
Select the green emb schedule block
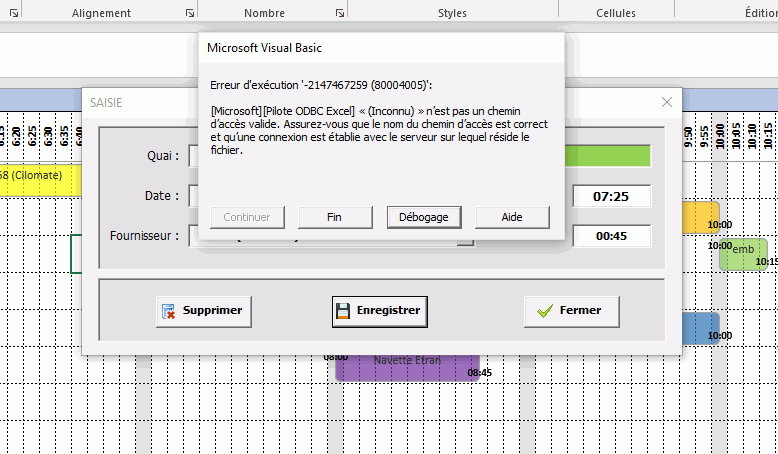[x=743, y=255]
